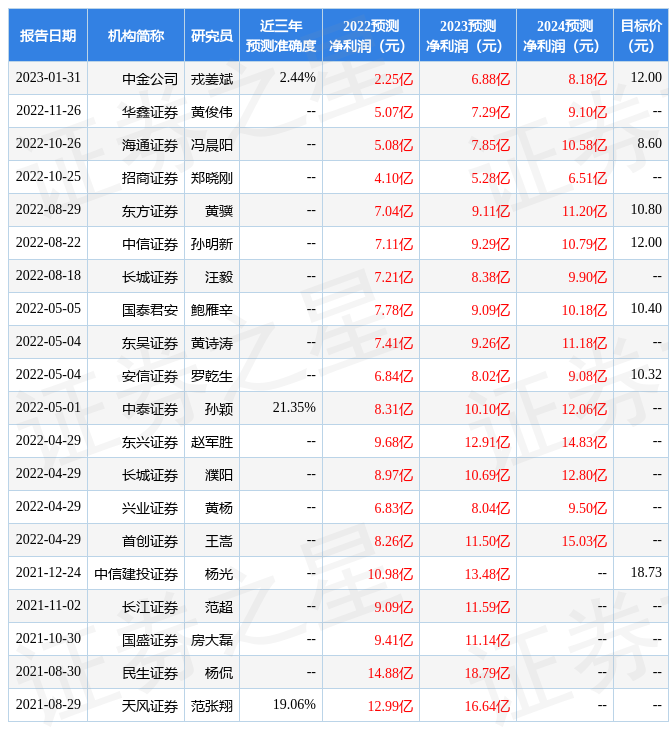This screenshot has height=730, width=669.
Task: Select target price 10.40
Action: (646, 308)
